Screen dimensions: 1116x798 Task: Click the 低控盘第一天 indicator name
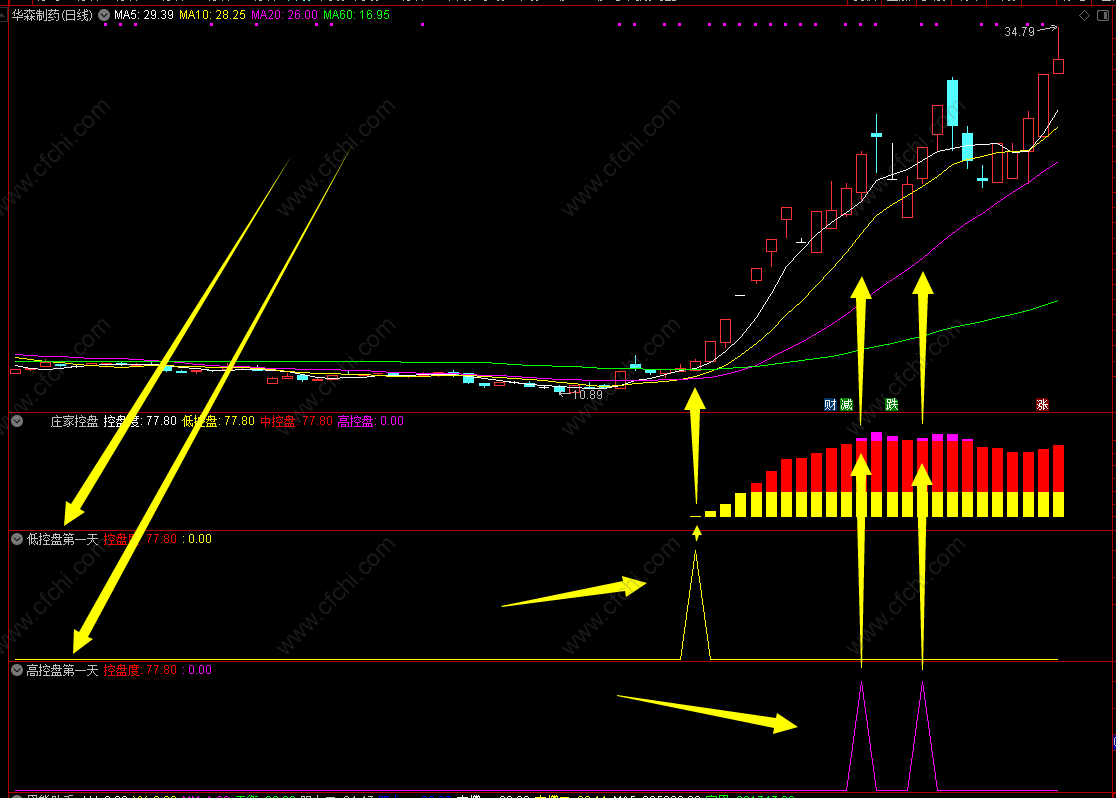[x=62, y=539]
